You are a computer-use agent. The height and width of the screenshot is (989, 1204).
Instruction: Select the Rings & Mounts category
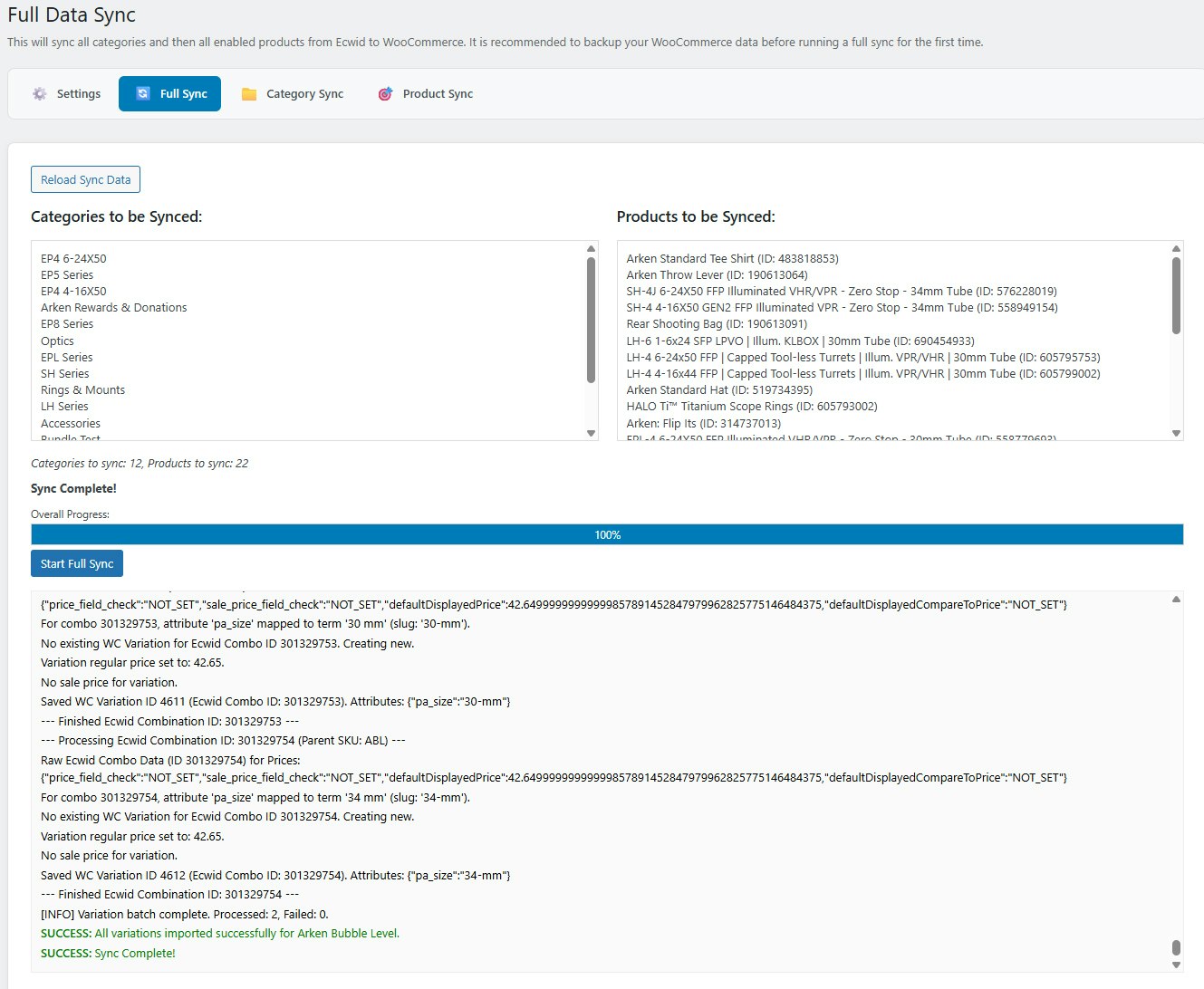click(x=82, y=389)
